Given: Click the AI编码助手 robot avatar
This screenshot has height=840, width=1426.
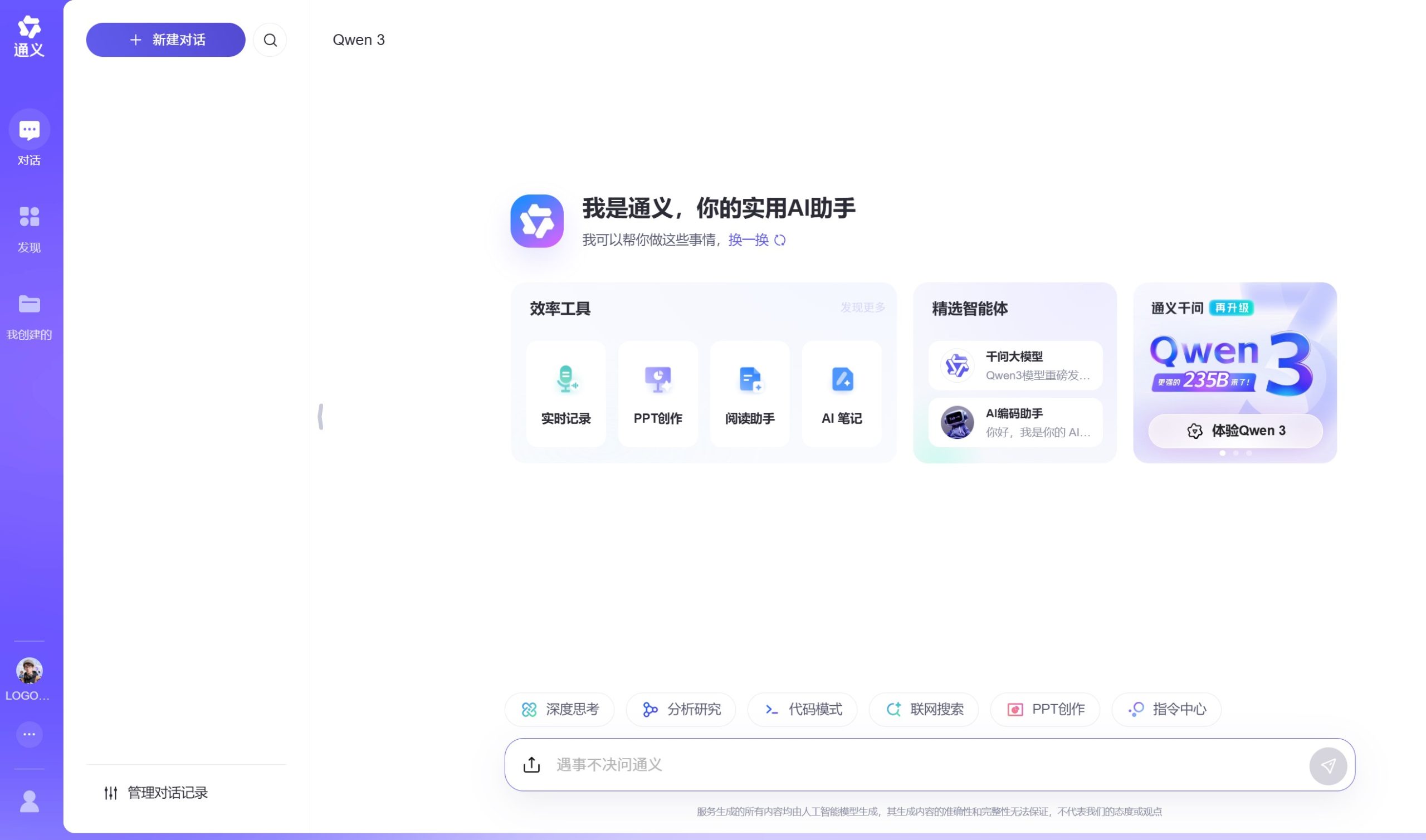Looking at the screenshot, I should point(958,422).
